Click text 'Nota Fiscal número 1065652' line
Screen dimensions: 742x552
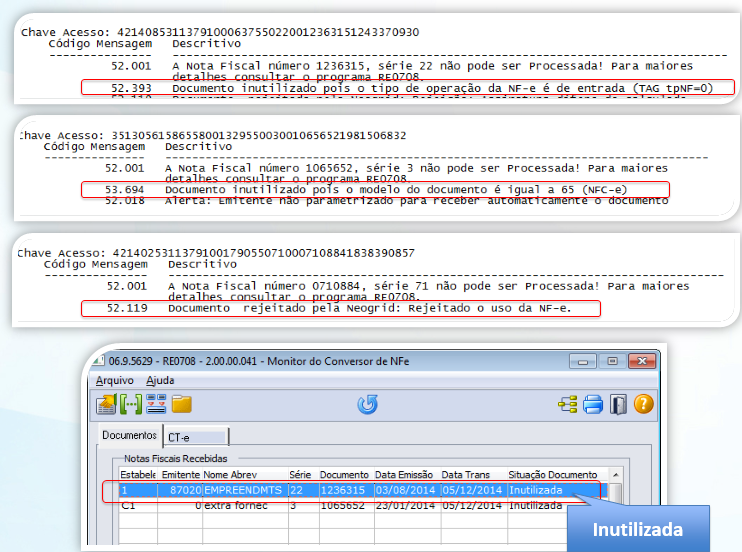(x=416, y=168)
